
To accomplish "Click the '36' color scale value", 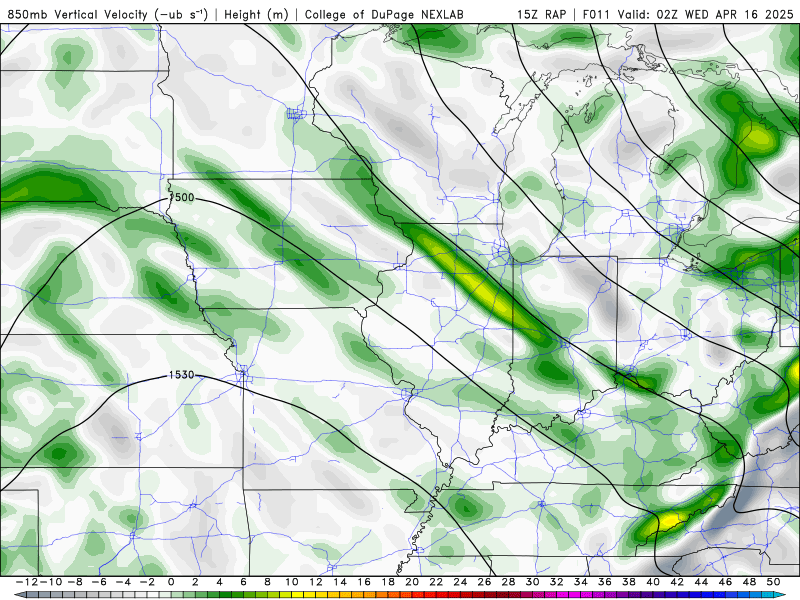I will point(605,582).
